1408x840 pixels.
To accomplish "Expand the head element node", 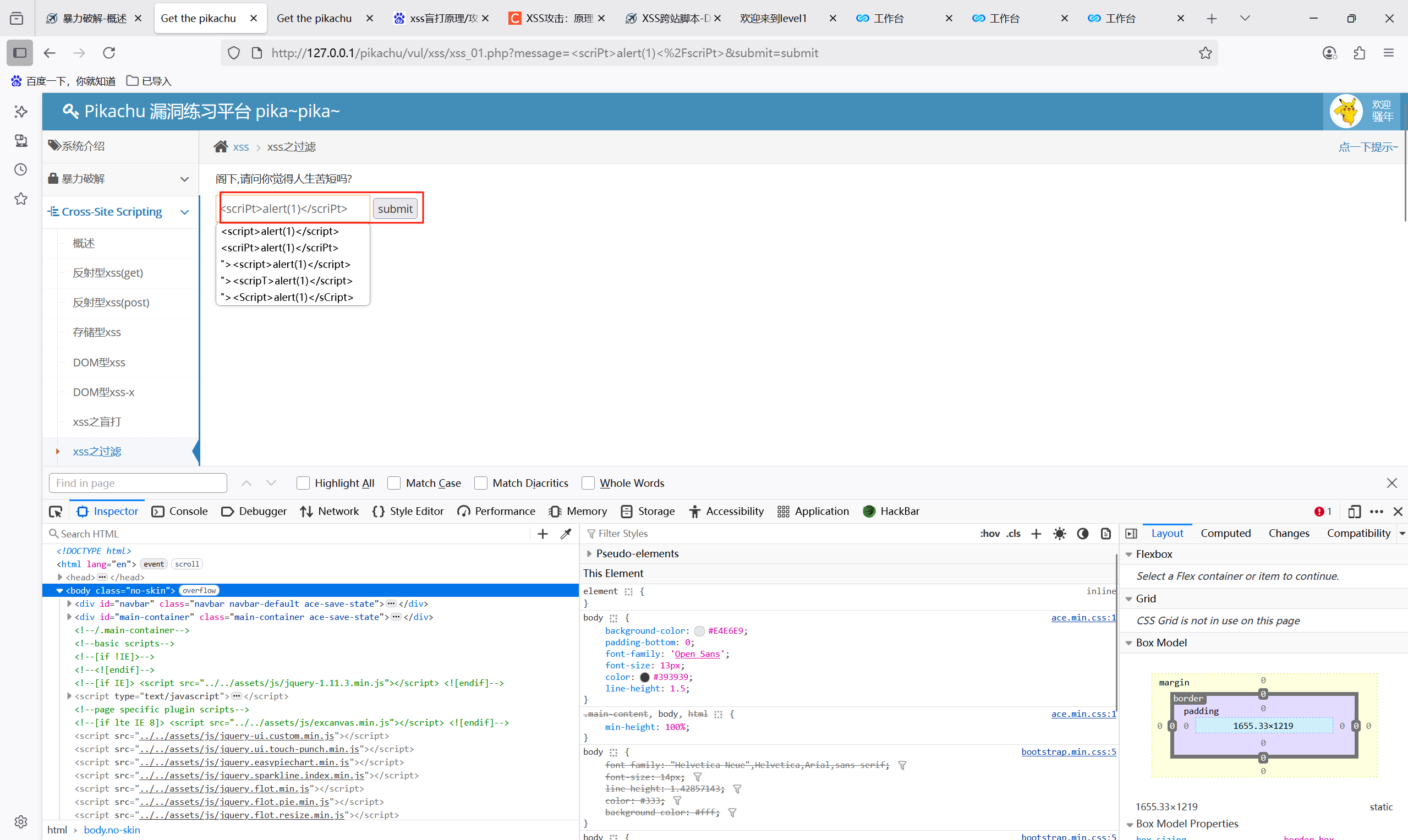I will (59, 578).
